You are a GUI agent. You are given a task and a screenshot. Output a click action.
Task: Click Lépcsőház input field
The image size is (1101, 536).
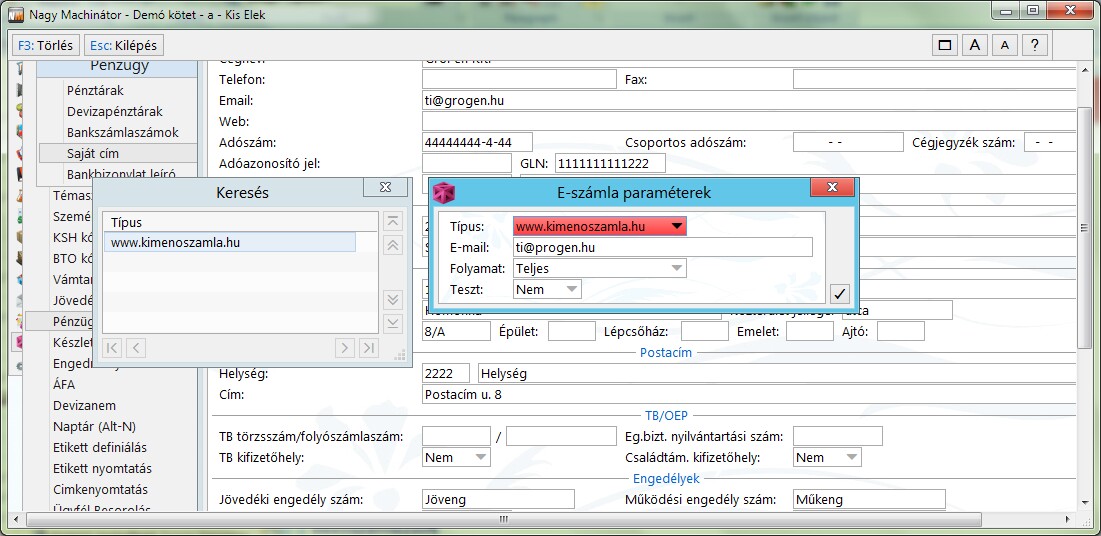point(705,331)
